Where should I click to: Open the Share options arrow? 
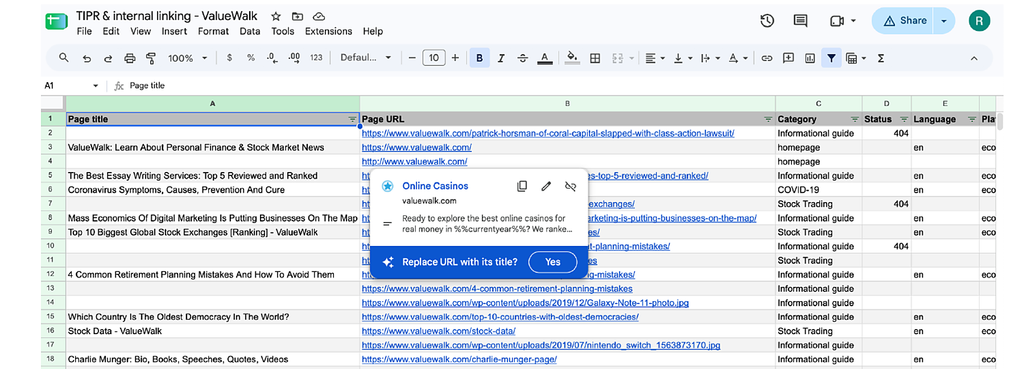(944, 21)
